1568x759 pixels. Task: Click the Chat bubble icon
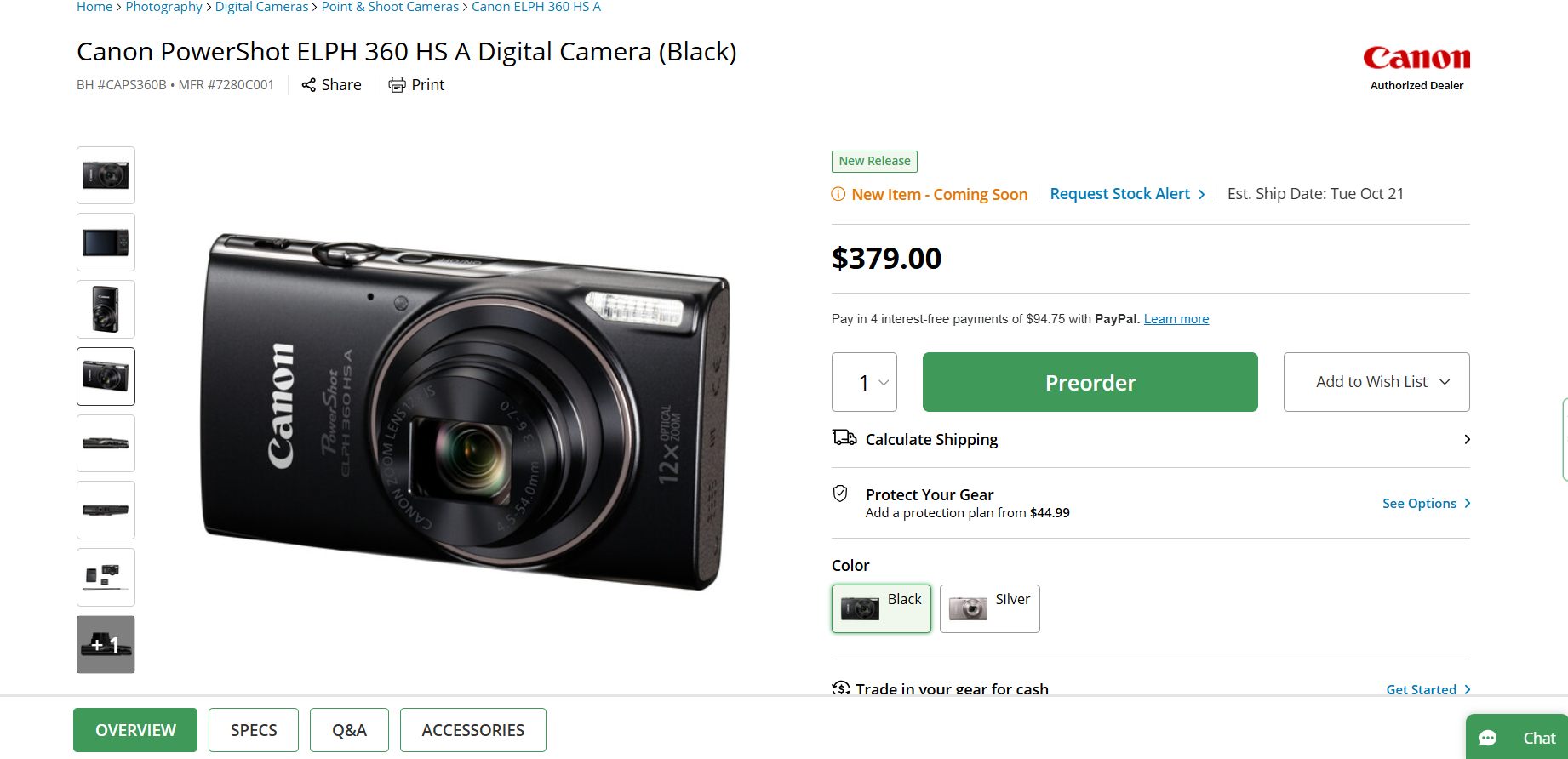1488,738
